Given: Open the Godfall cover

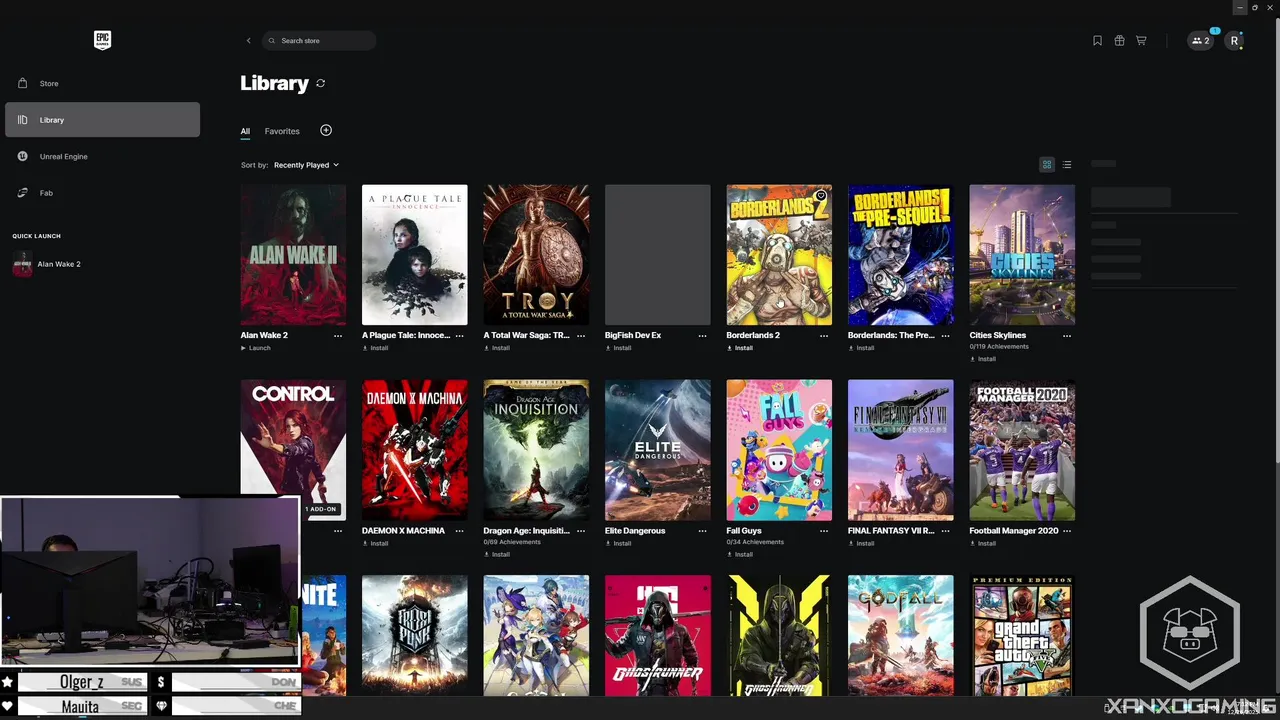Looking at the screenshot, I should click(x=900, y=635).
